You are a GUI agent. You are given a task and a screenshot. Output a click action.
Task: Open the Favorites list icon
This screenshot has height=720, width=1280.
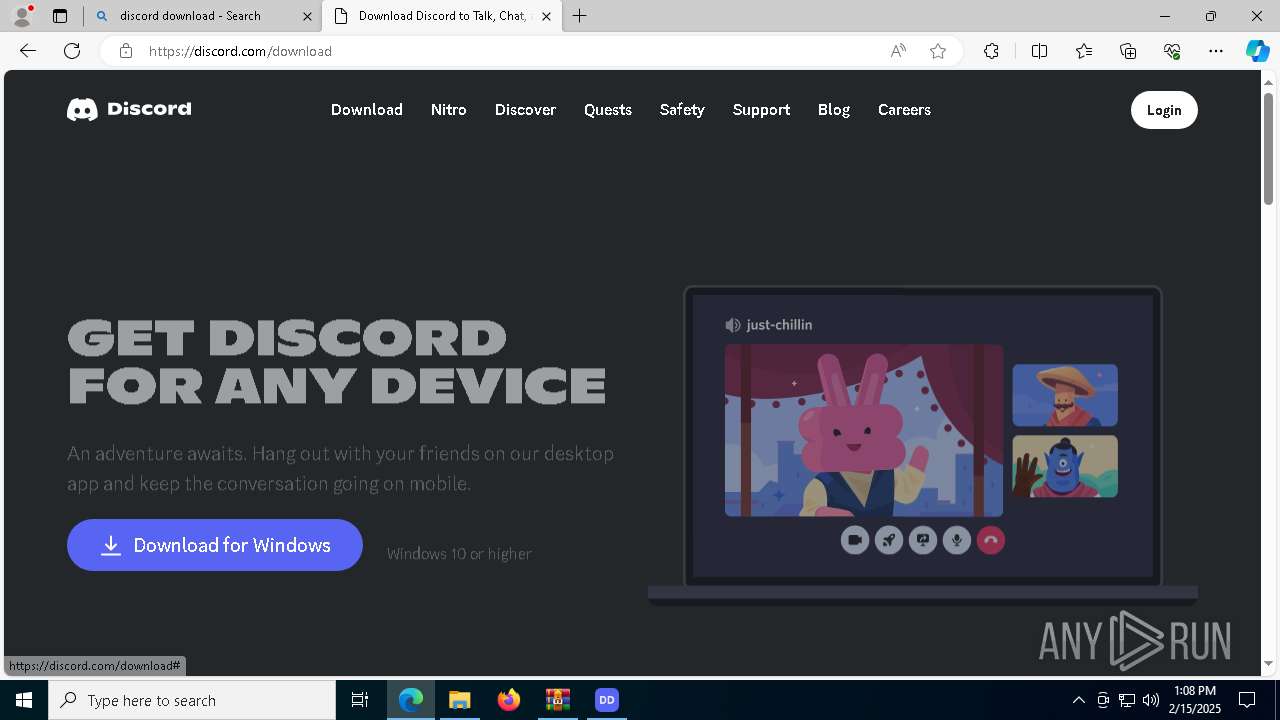[x=1084, y=51]
